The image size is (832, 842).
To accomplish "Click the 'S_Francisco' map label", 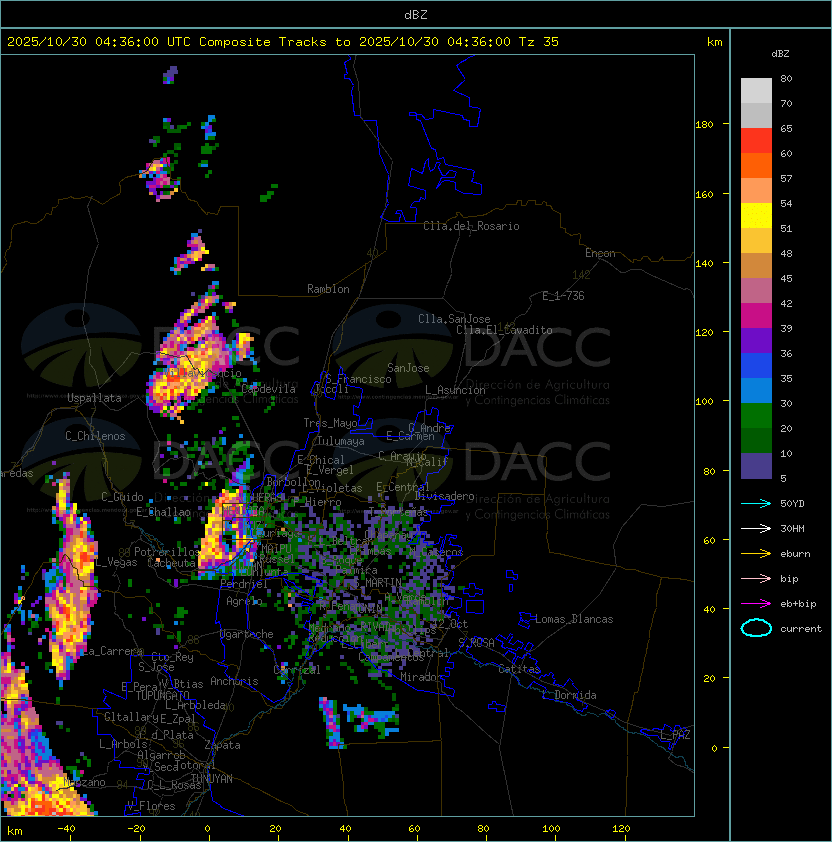I will click(x=358, y=379).
